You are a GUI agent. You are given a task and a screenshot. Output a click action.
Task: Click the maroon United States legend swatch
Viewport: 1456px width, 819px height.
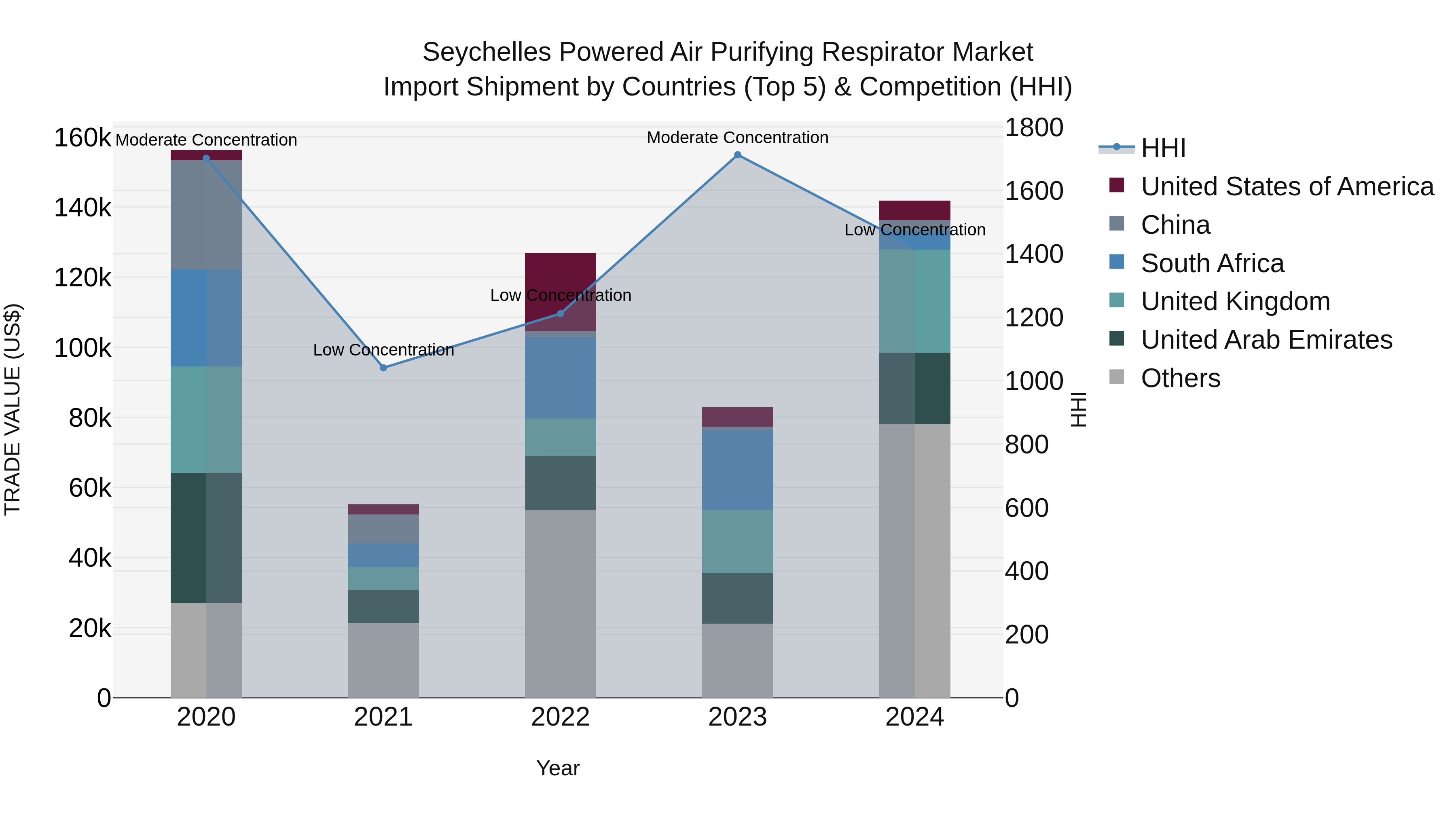click(1117, 185)
